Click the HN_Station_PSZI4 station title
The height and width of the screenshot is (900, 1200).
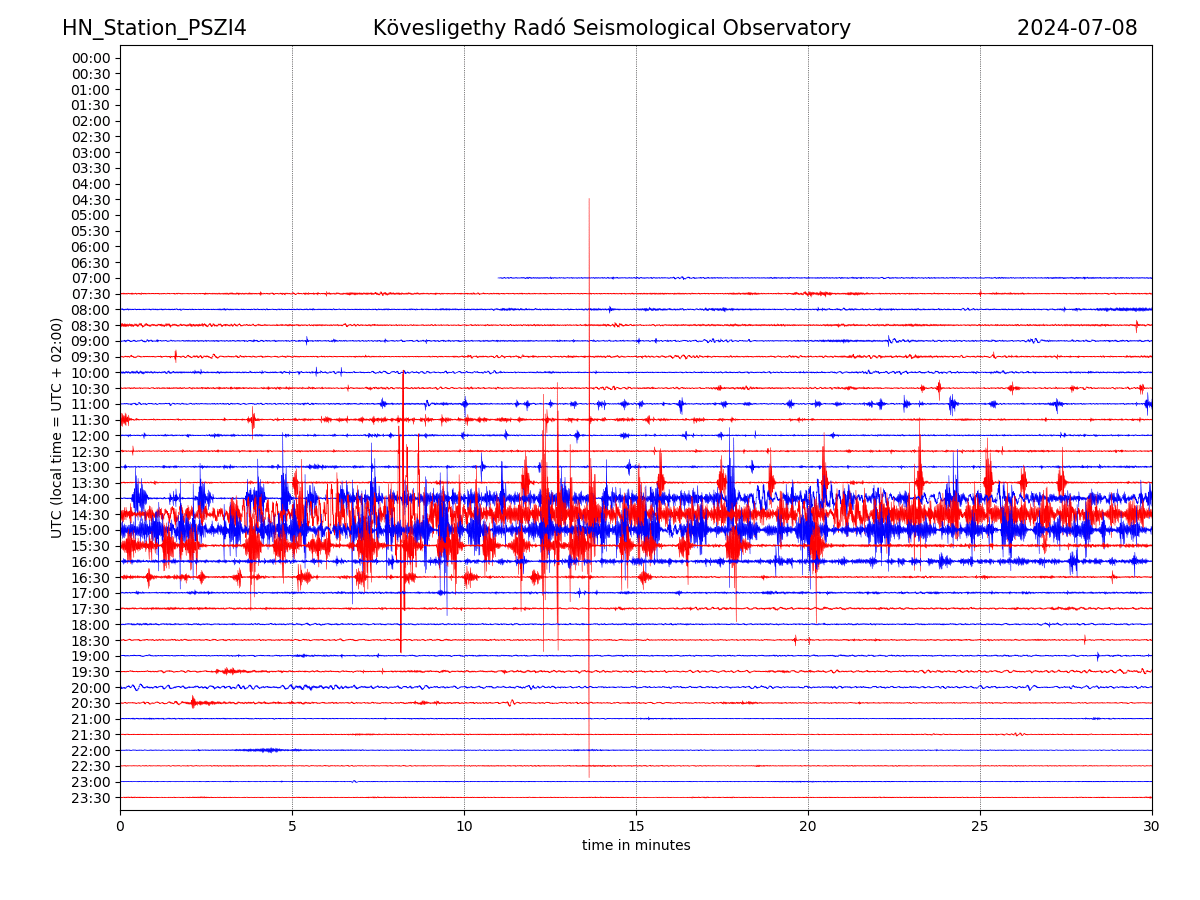(x=154, y=28)
